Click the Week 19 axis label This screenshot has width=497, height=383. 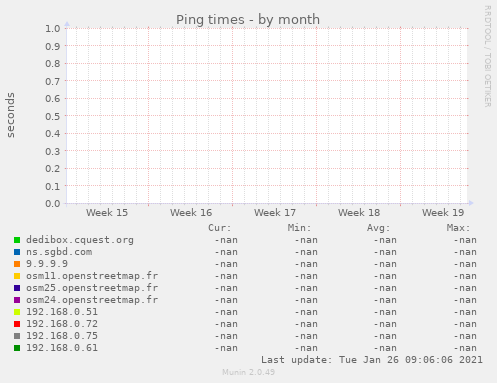pyautogui.click(x=443, y=213)
